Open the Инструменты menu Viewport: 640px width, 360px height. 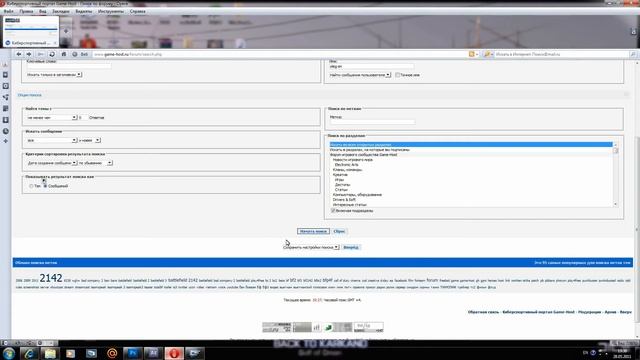click(111, 11)
